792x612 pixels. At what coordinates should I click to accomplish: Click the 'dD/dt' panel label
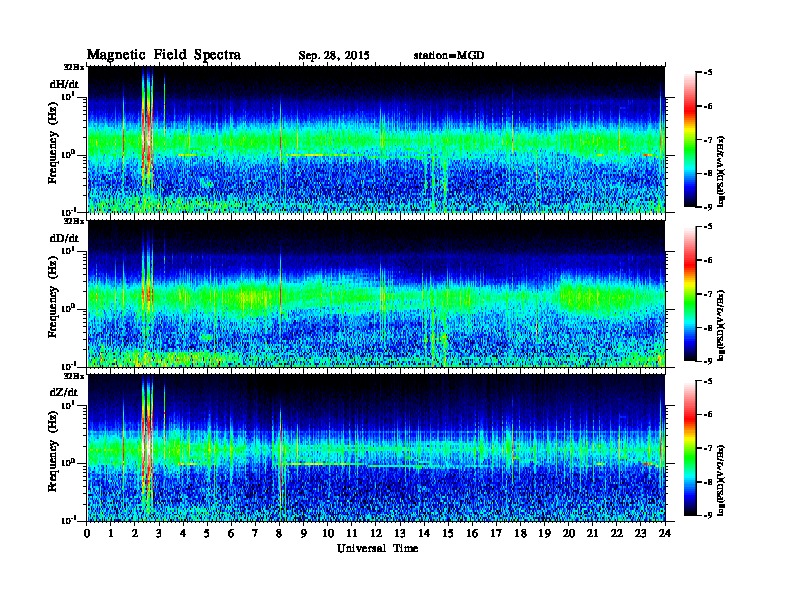(64, 238)
